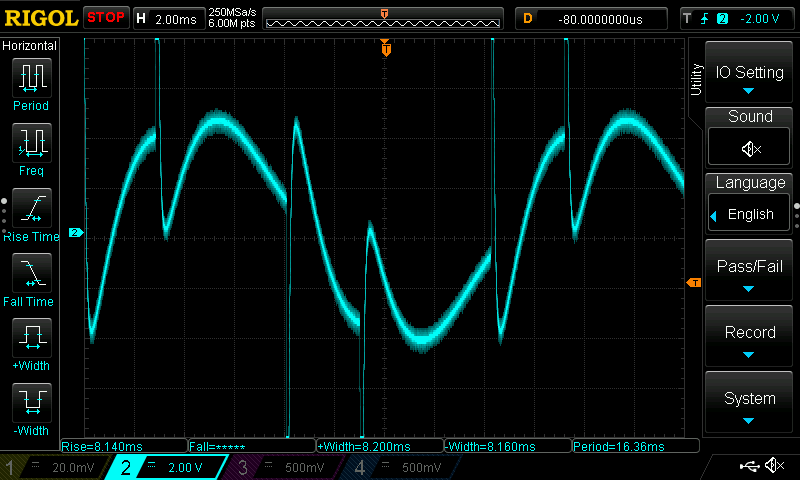Open the Pass/Fail submenu

[750, 272]
